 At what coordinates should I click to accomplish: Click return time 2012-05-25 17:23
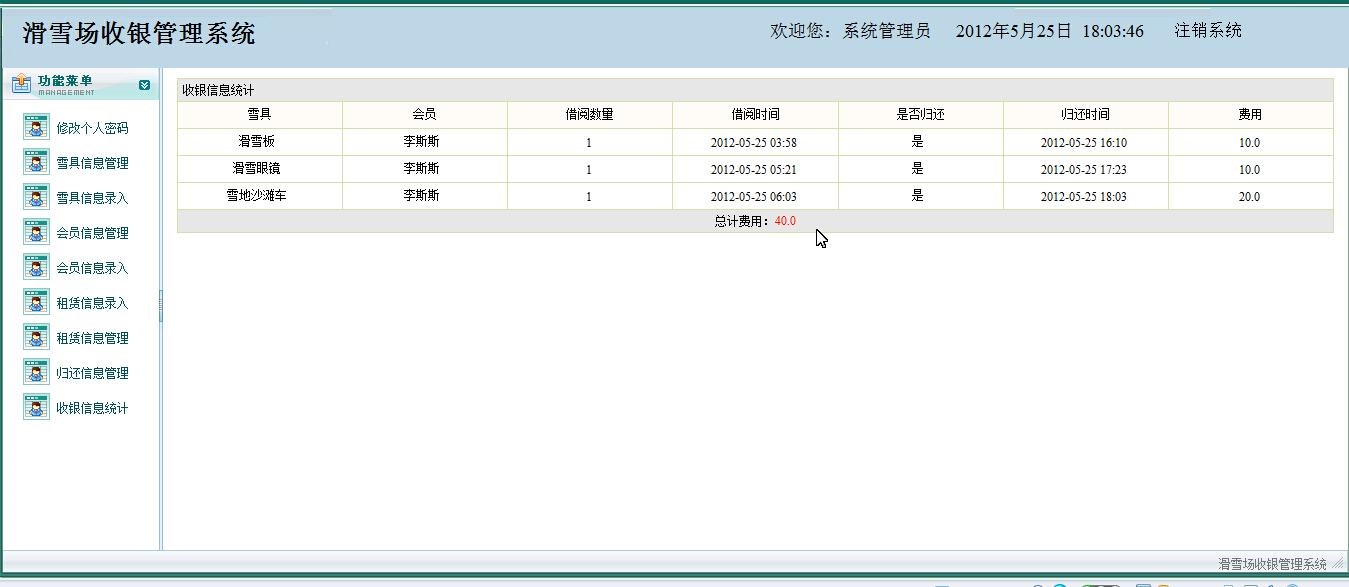pos(1084,170)
